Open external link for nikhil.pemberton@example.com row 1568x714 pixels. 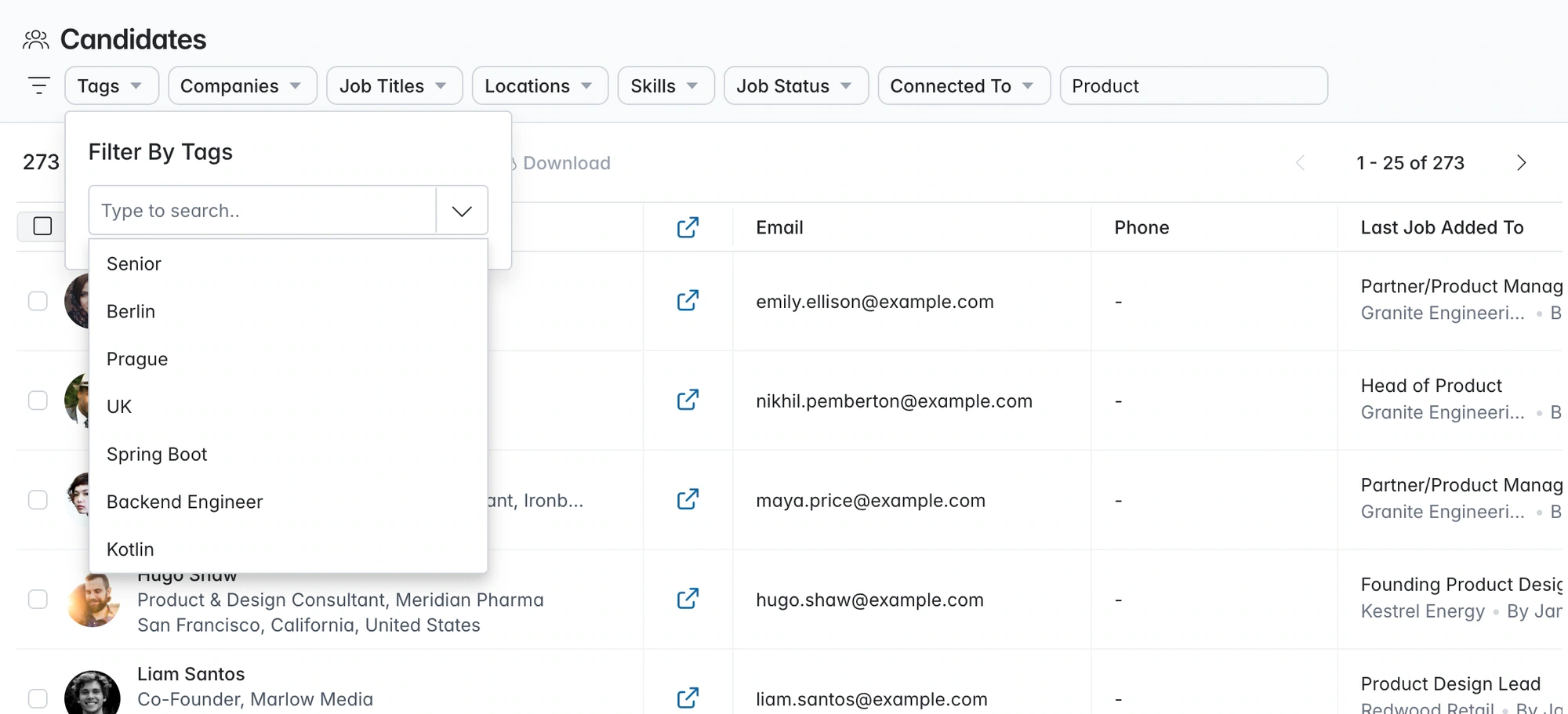(688, 400)
